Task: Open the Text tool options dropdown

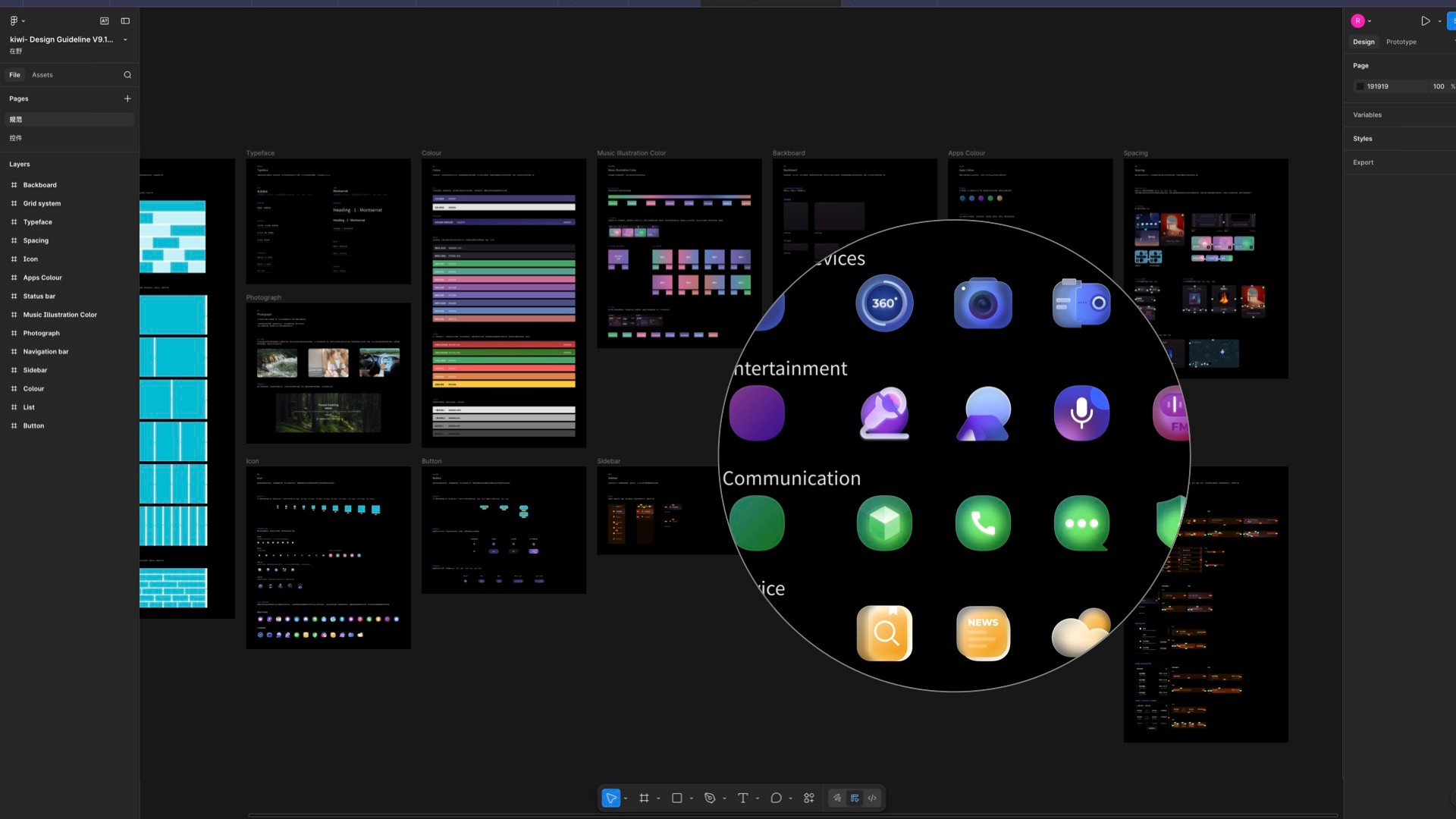Action: (758, 799)
